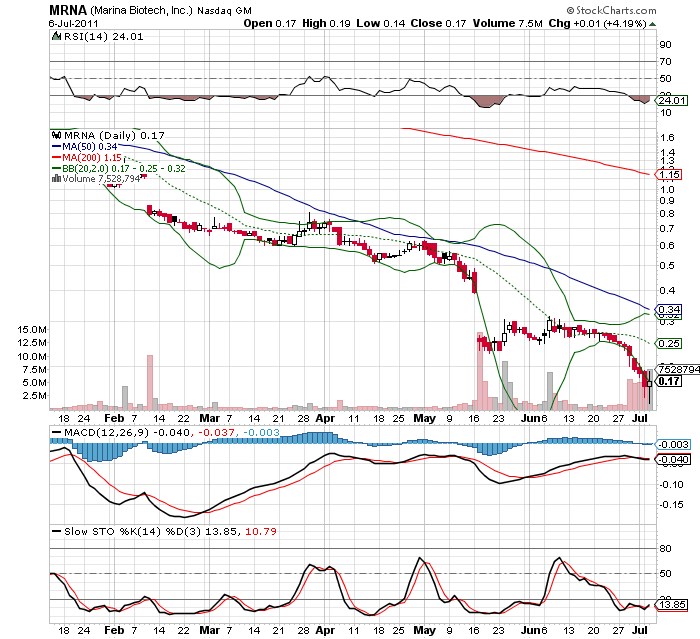Select the green 0.25 Bollinger middle value tag
Viewport: 700px width, 639px height.
[668, 343]
